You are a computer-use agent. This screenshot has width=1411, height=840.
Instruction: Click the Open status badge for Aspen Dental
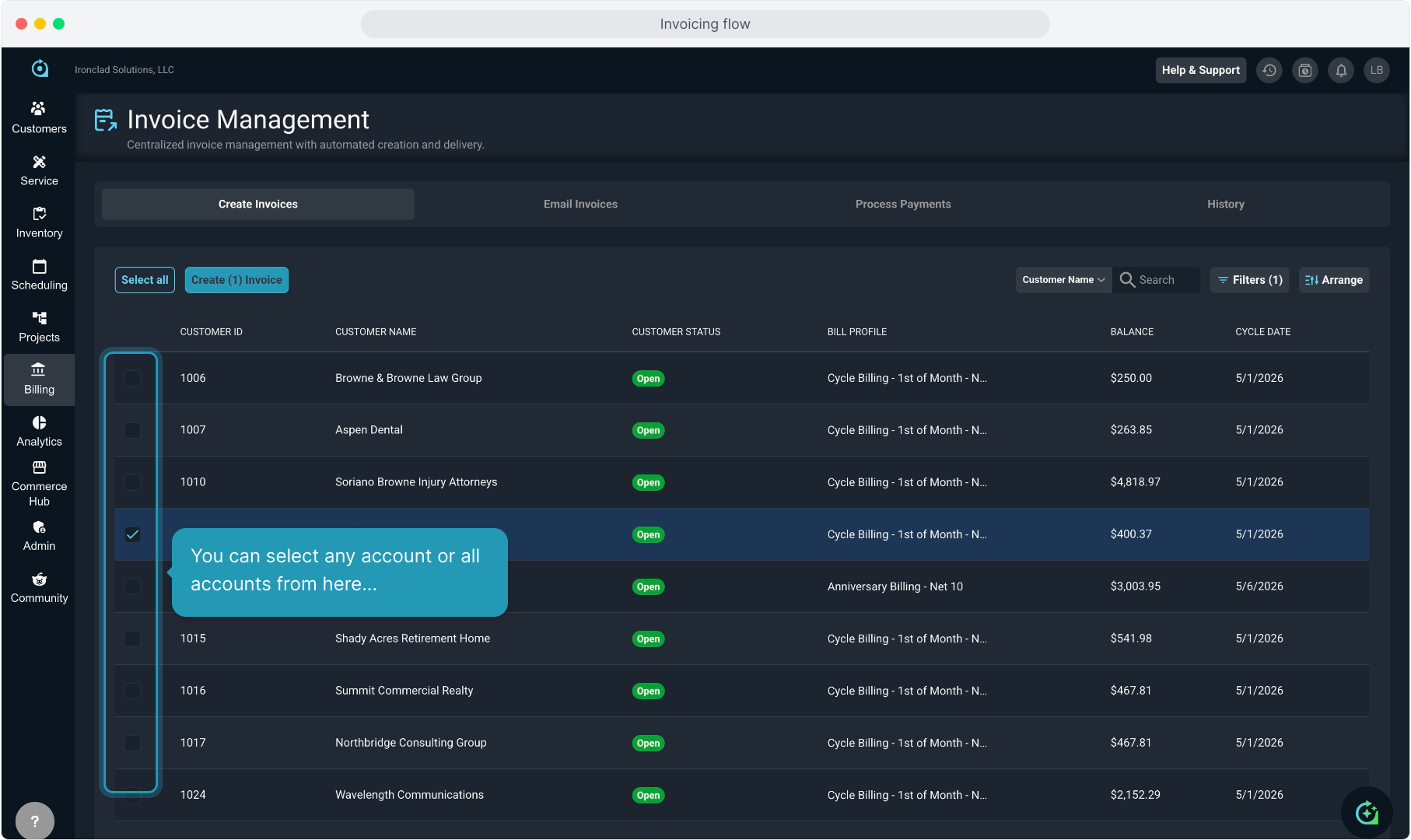click(x=648, y=430)
